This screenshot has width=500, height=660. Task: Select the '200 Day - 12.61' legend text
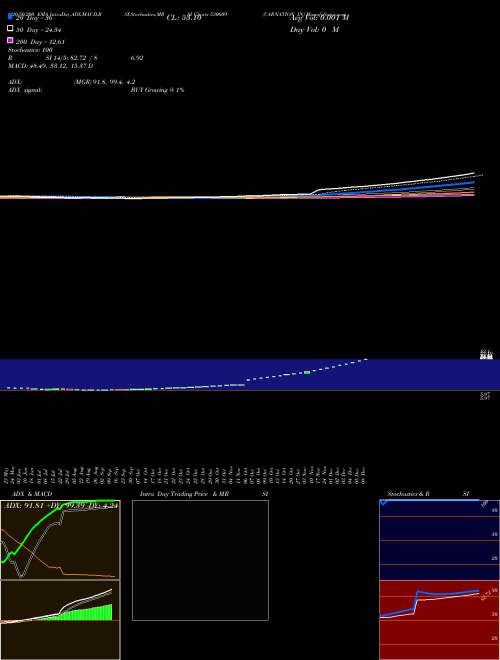[40, 42]
